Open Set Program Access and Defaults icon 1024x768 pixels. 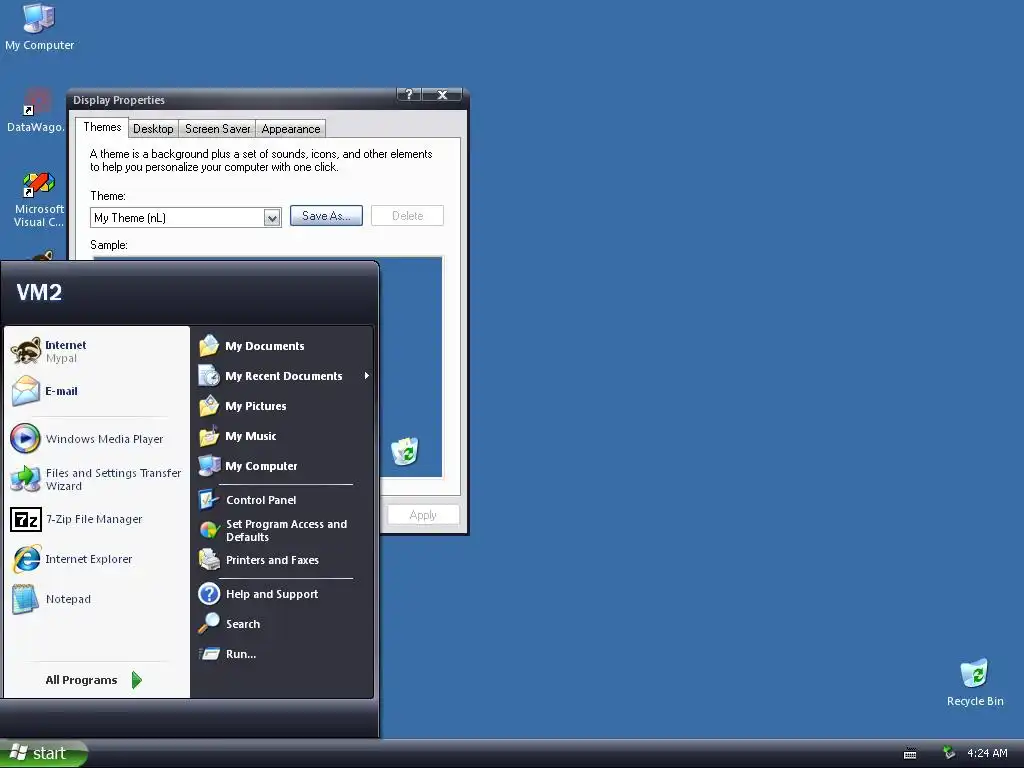[209, 530]
